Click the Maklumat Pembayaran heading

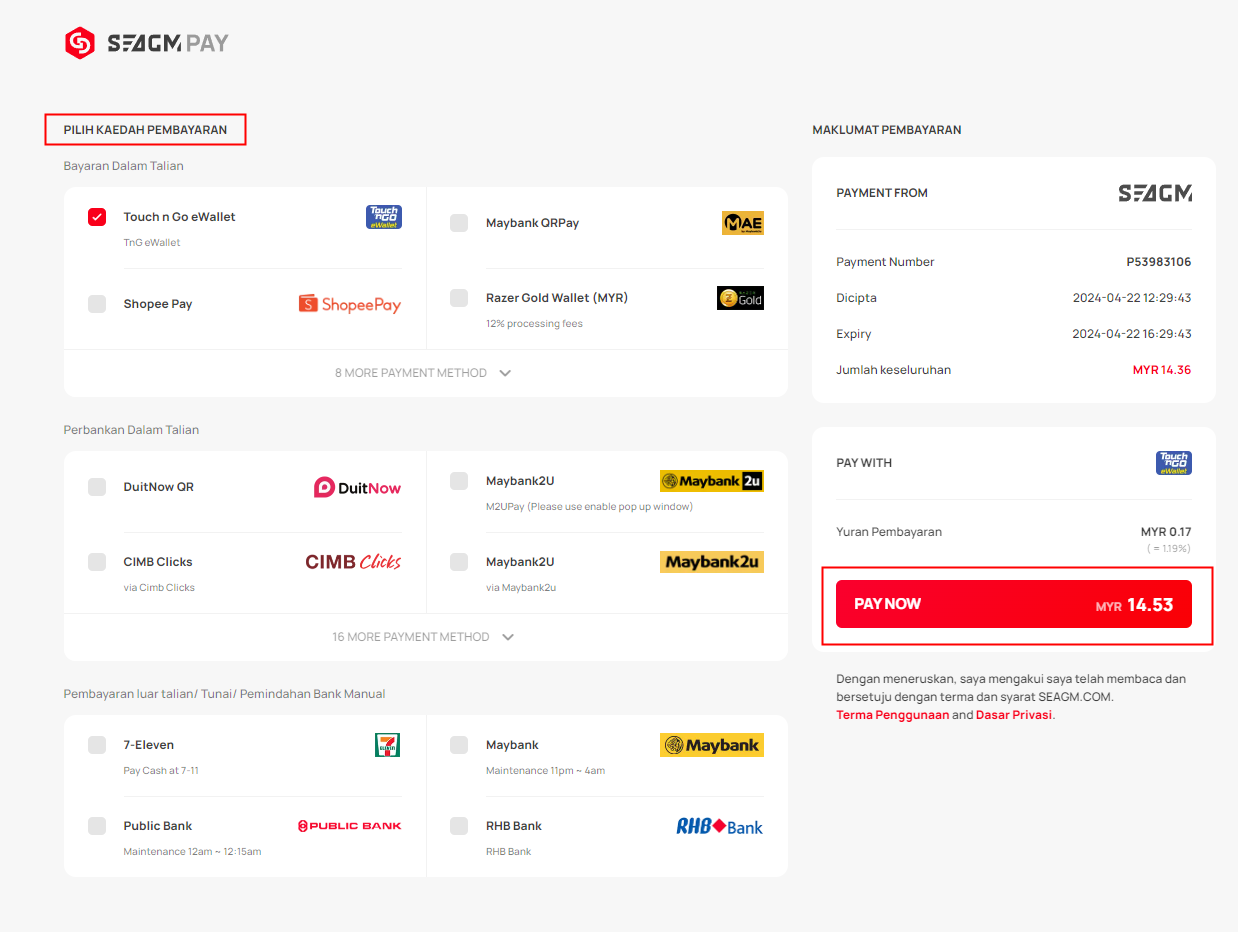[887, 130]
